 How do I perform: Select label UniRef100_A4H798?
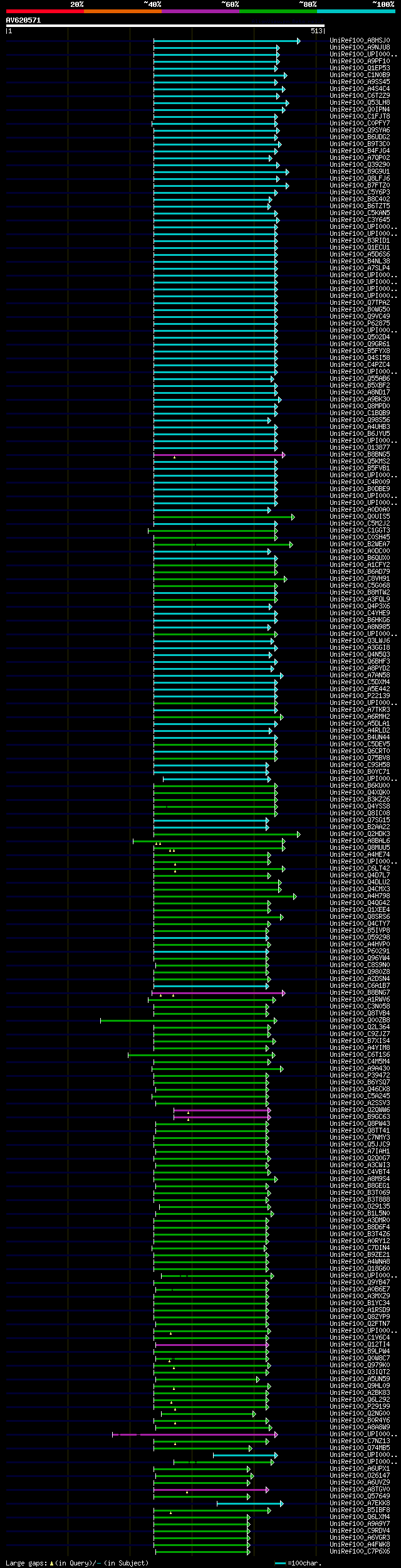(x=360, y=896)
